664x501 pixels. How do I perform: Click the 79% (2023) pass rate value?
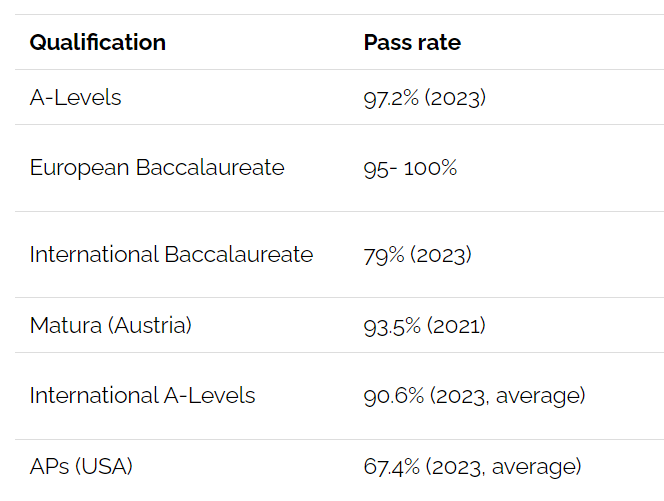tap(418, 255)
